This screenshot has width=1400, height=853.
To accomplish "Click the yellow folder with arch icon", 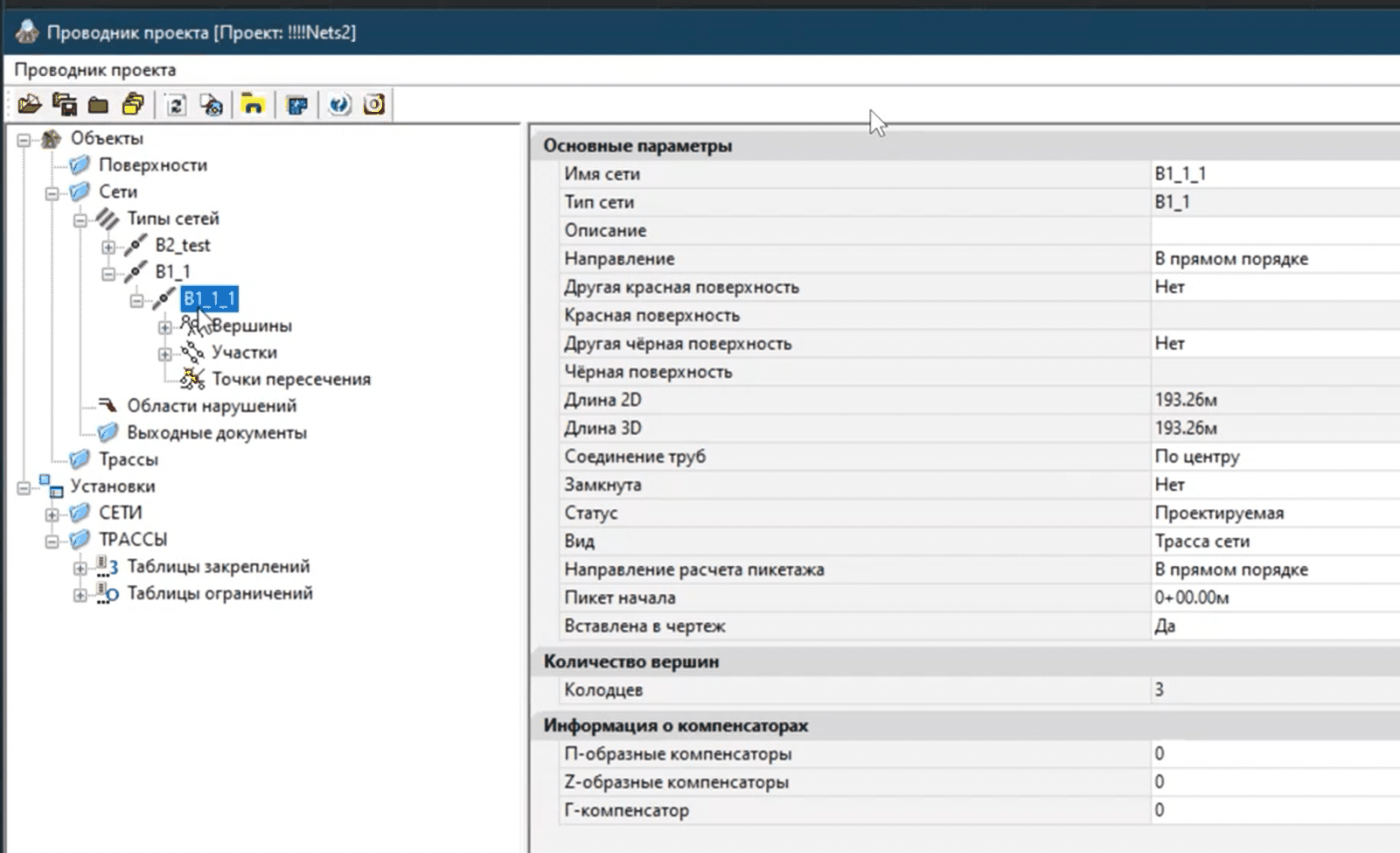I will (253, 105).
